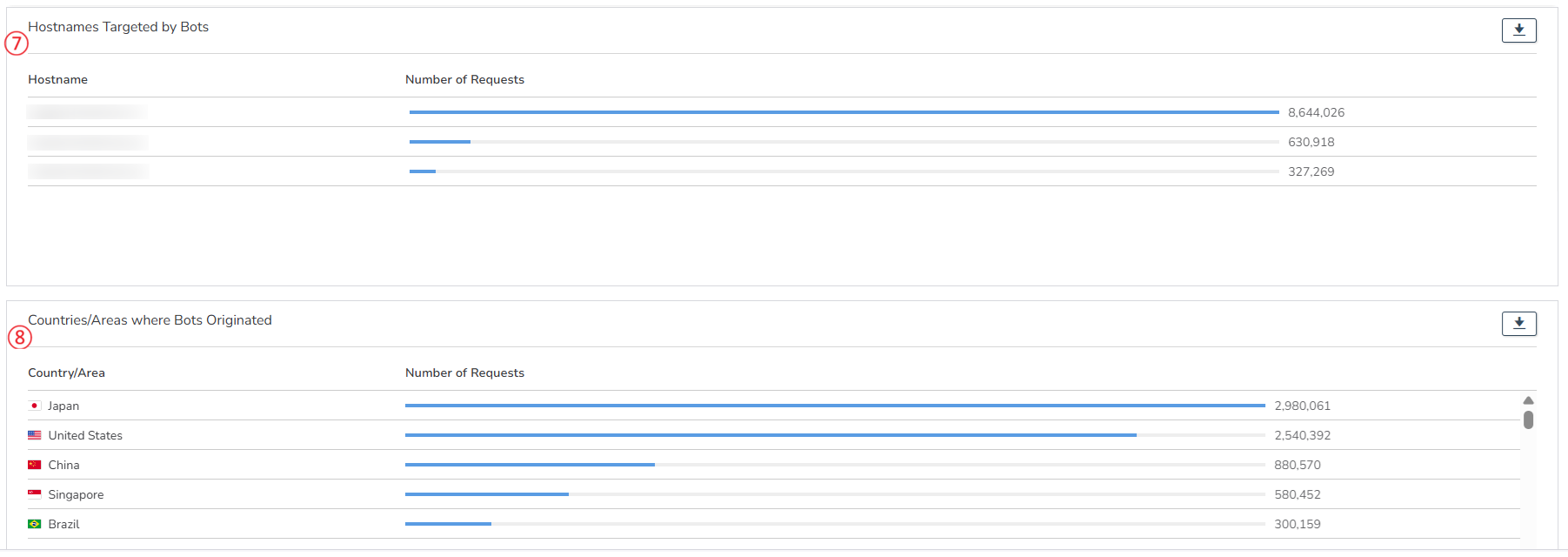The height and width of the screenshot is (557, 1568).
Task: Download the Countries/Areas where Bots Originated table
Action: click(1518, 324)
